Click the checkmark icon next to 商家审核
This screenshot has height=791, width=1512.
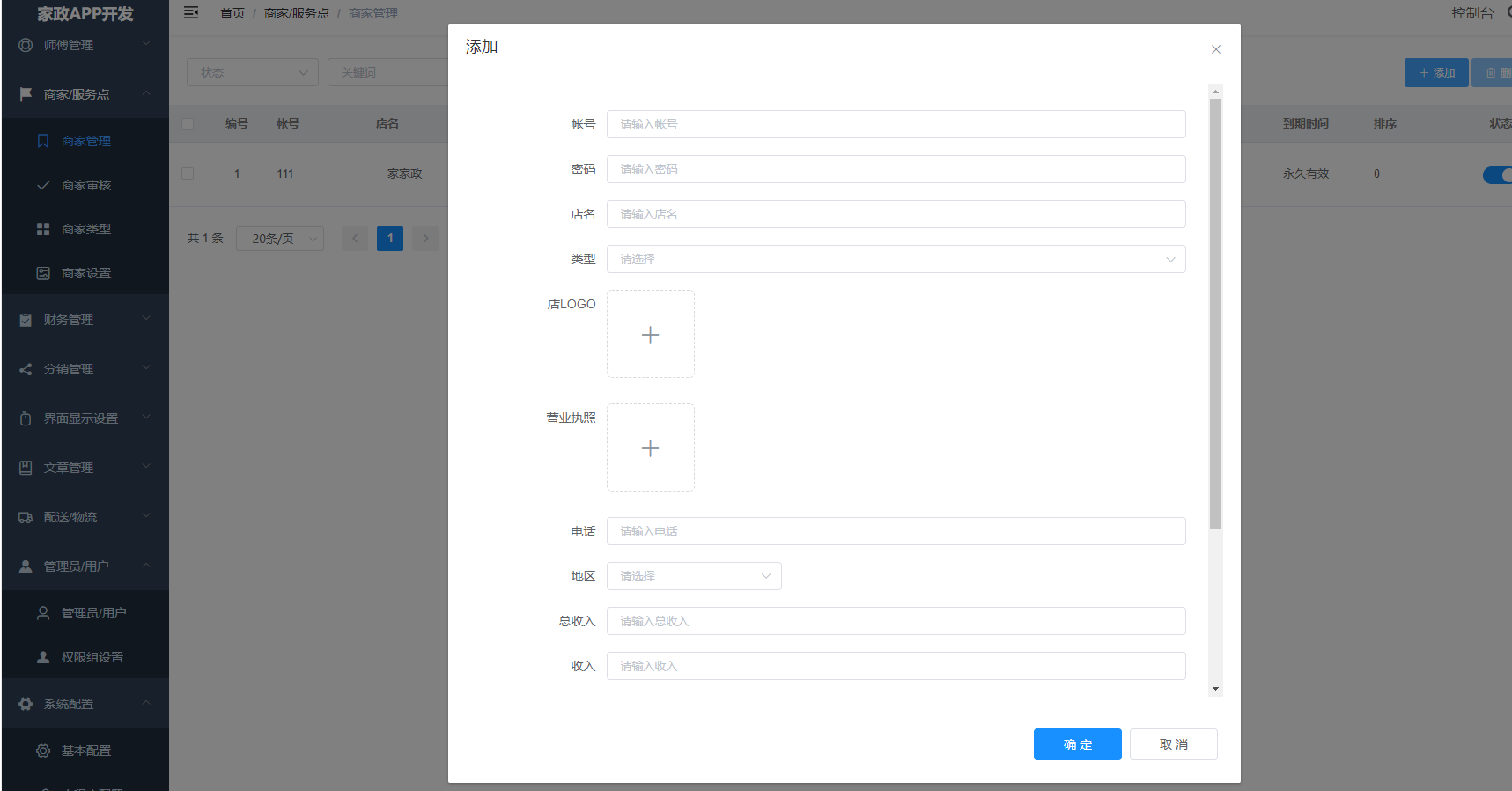(x=43, y=185)
